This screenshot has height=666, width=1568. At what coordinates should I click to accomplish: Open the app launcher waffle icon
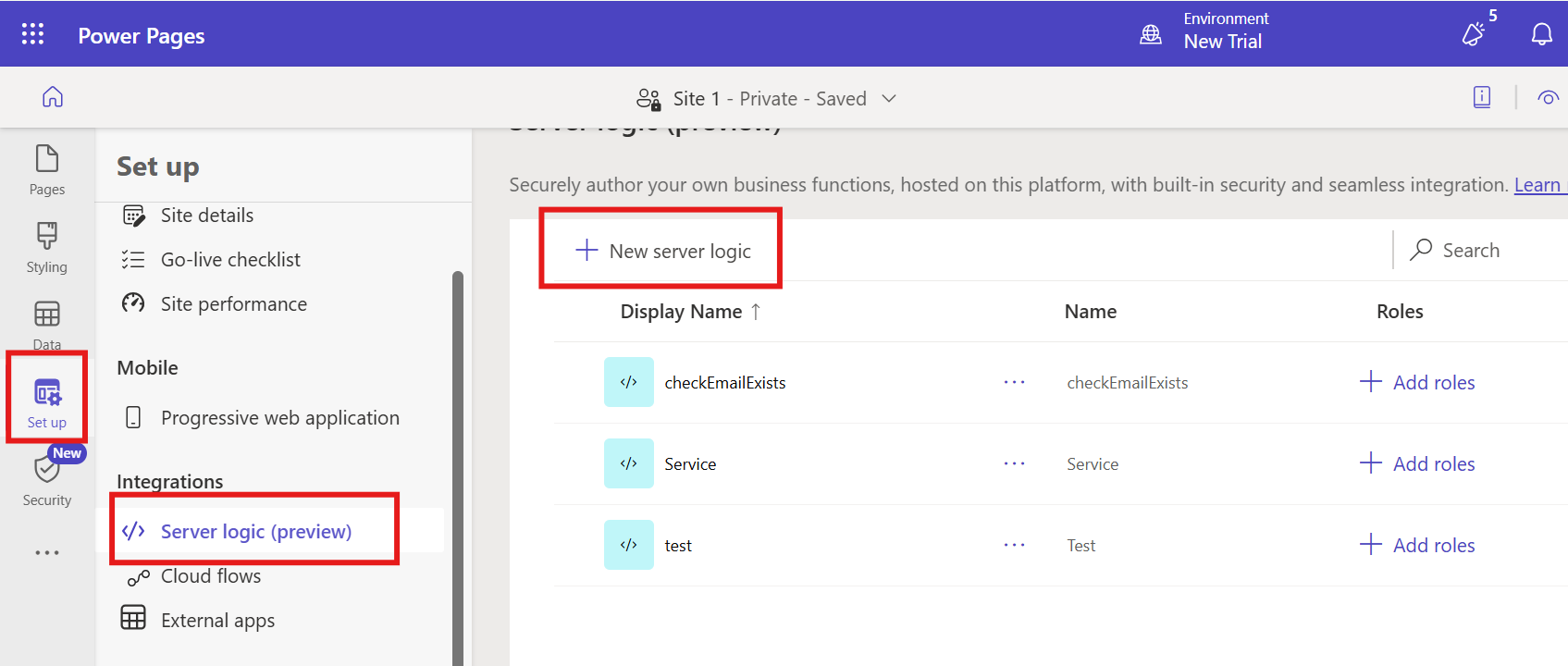click(x=32, y=34)
